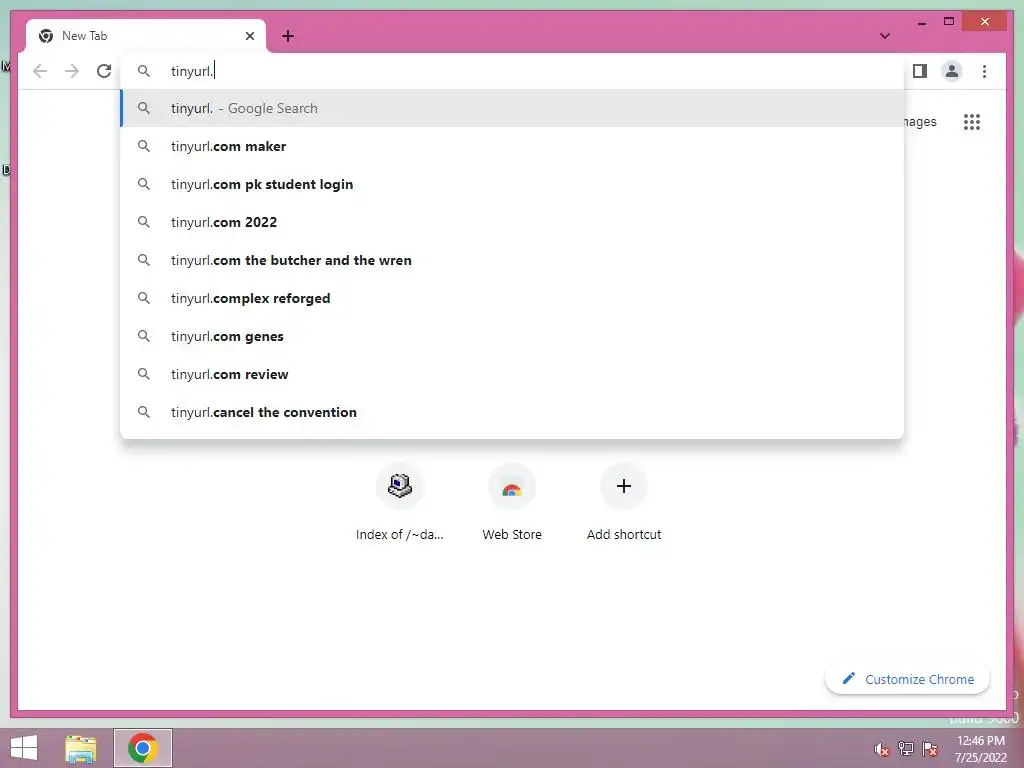The width and height of the screenshot is (1024, 768).
Task: Open the Windows Start button
Action: pos(24,748)
